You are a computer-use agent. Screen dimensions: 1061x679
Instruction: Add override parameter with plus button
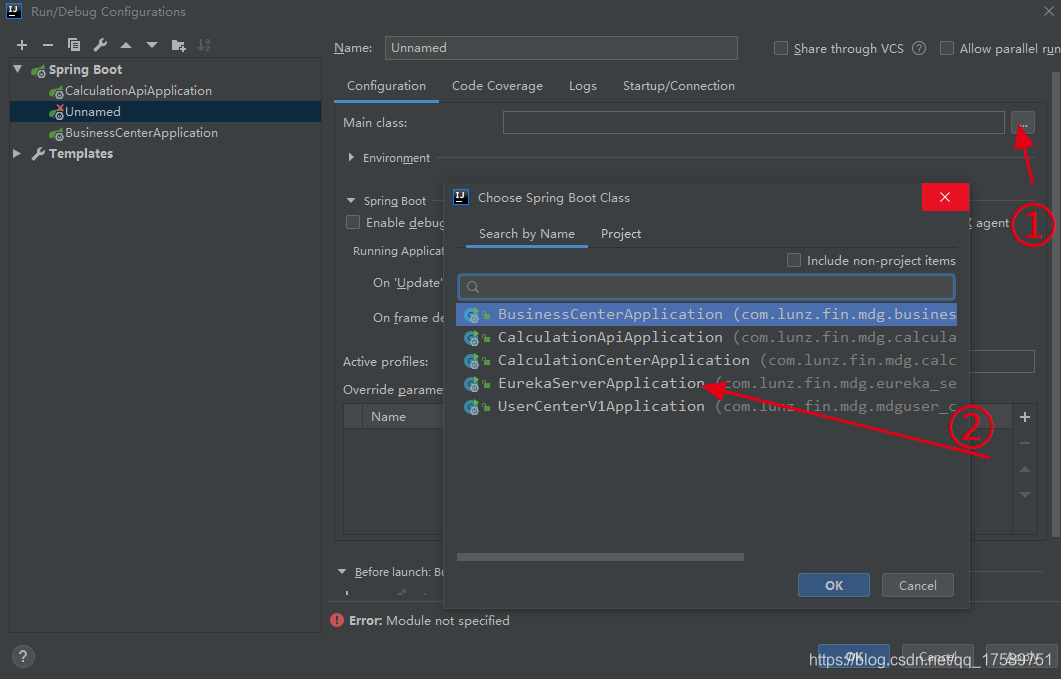pos(1024,417)
